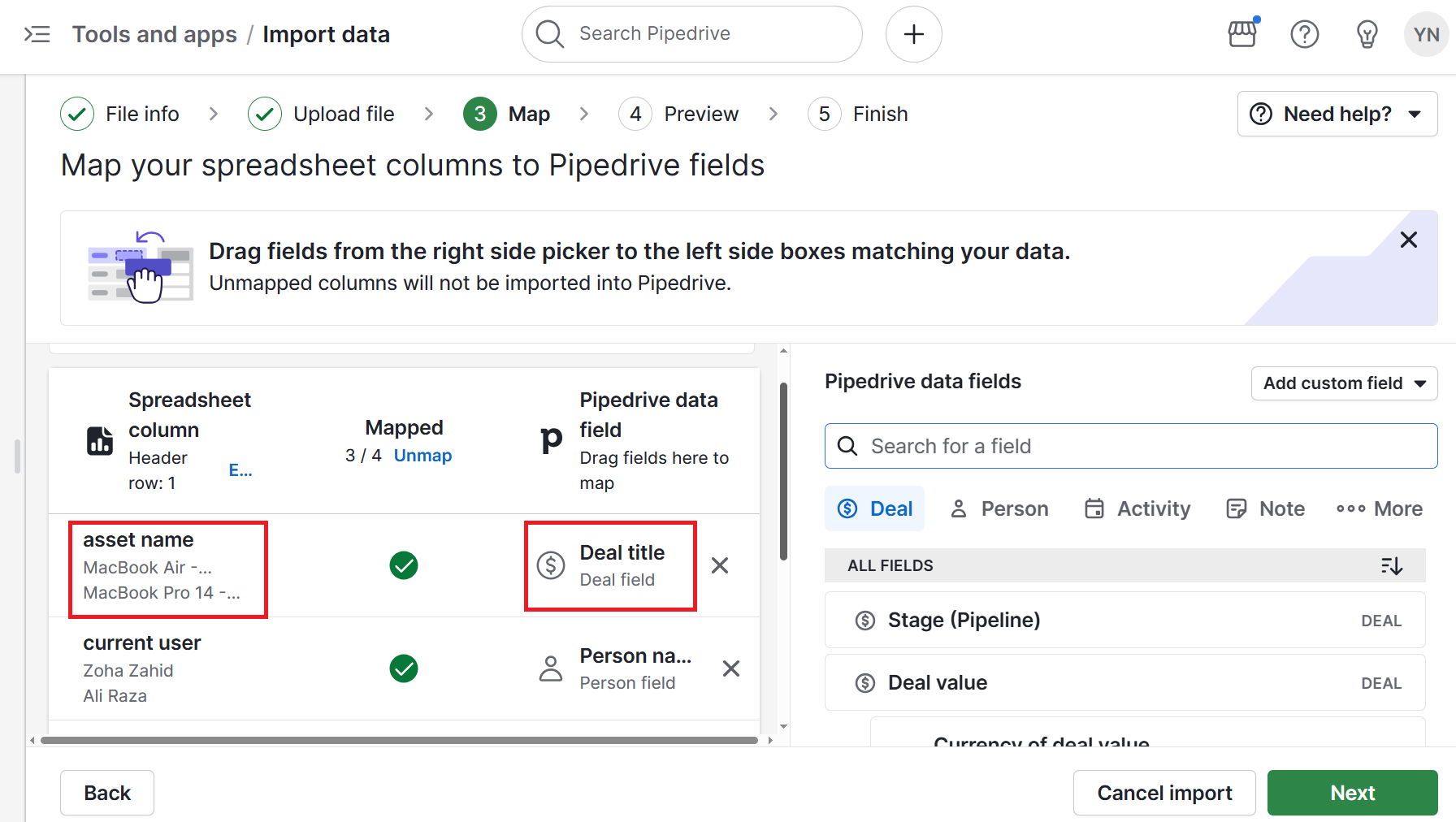Open the Pipedrive Marketplace icon

(x=1242, y=34)
